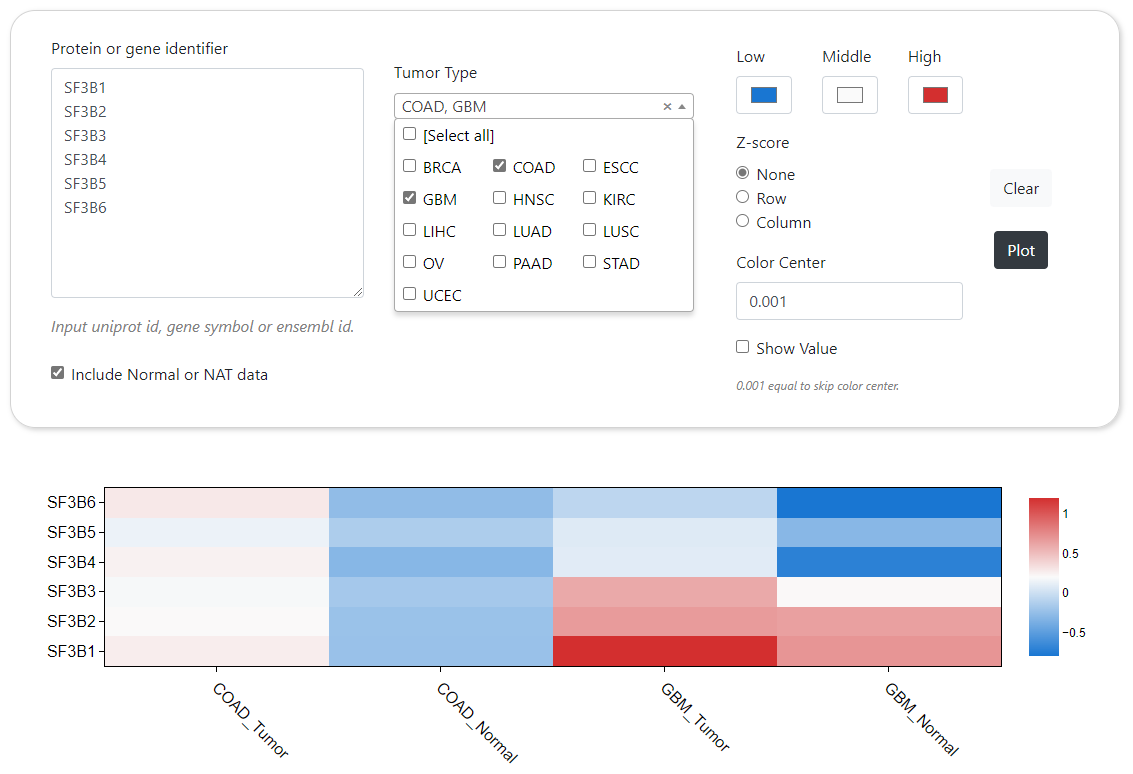The image size is (1133, 774).
Task: Collapse the Tumor Type dropdown arrow
Action: click(x=682, y=107)
